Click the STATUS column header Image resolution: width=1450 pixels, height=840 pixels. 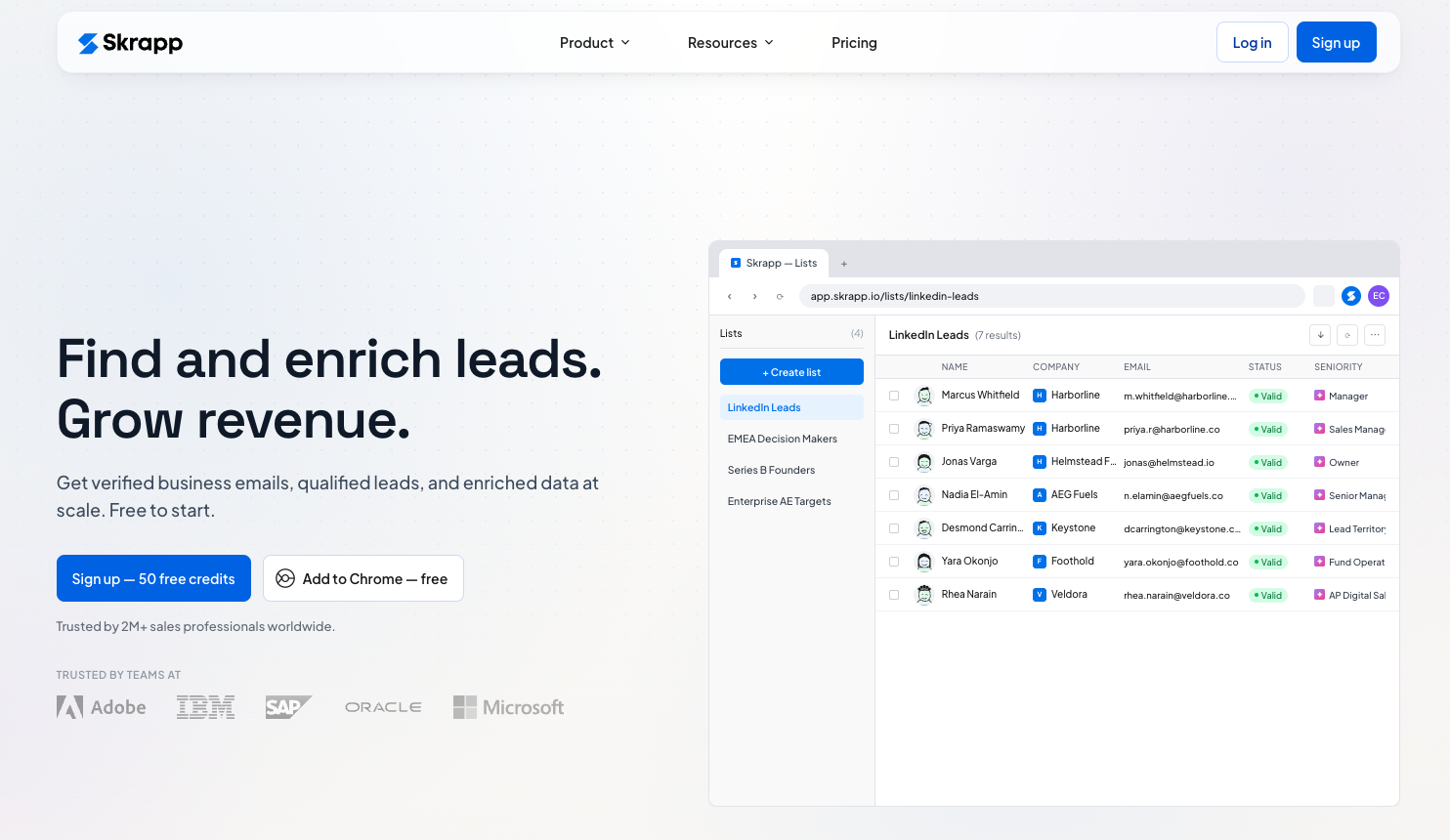point(1264,367)
